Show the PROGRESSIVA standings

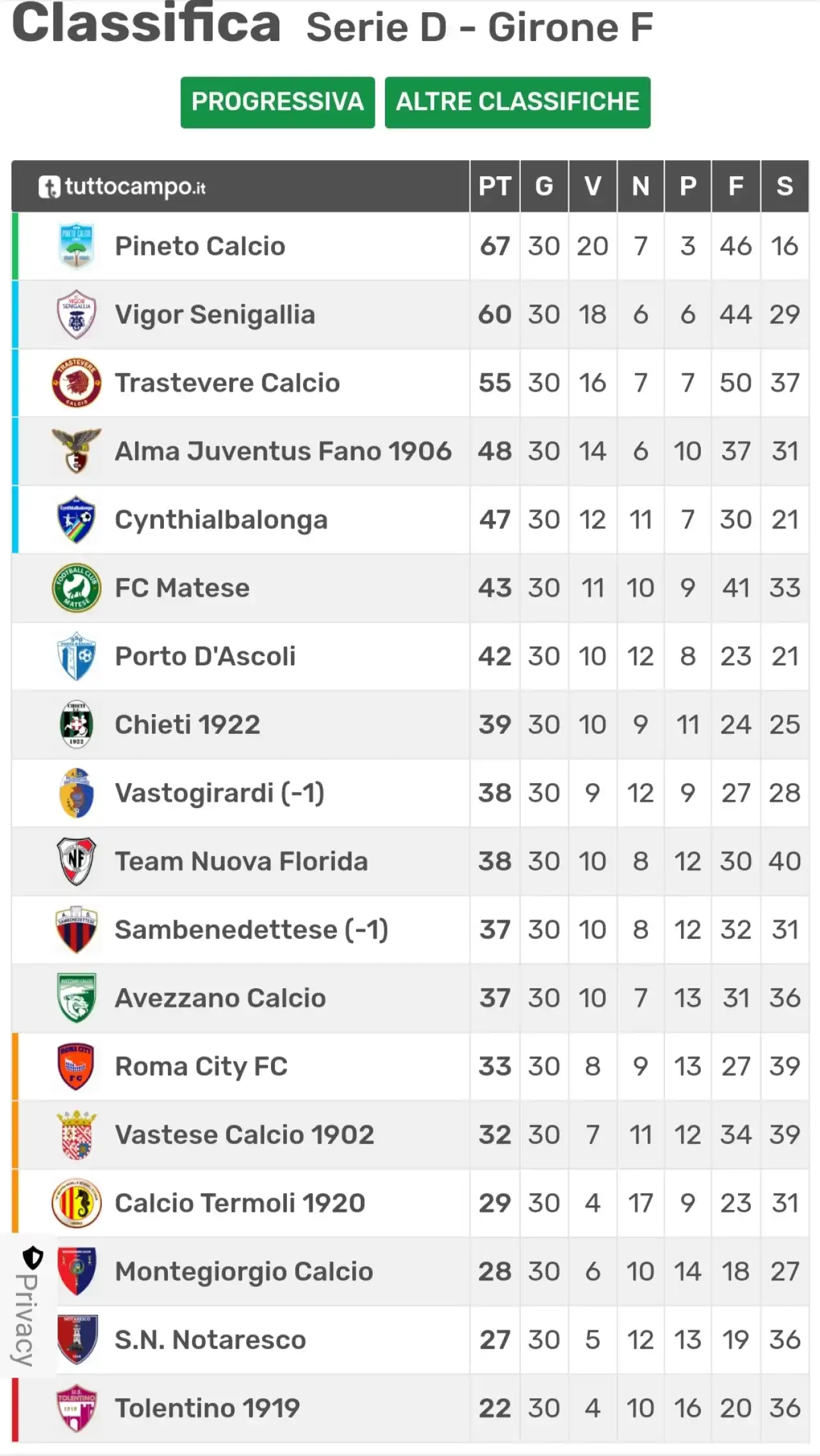277,103
